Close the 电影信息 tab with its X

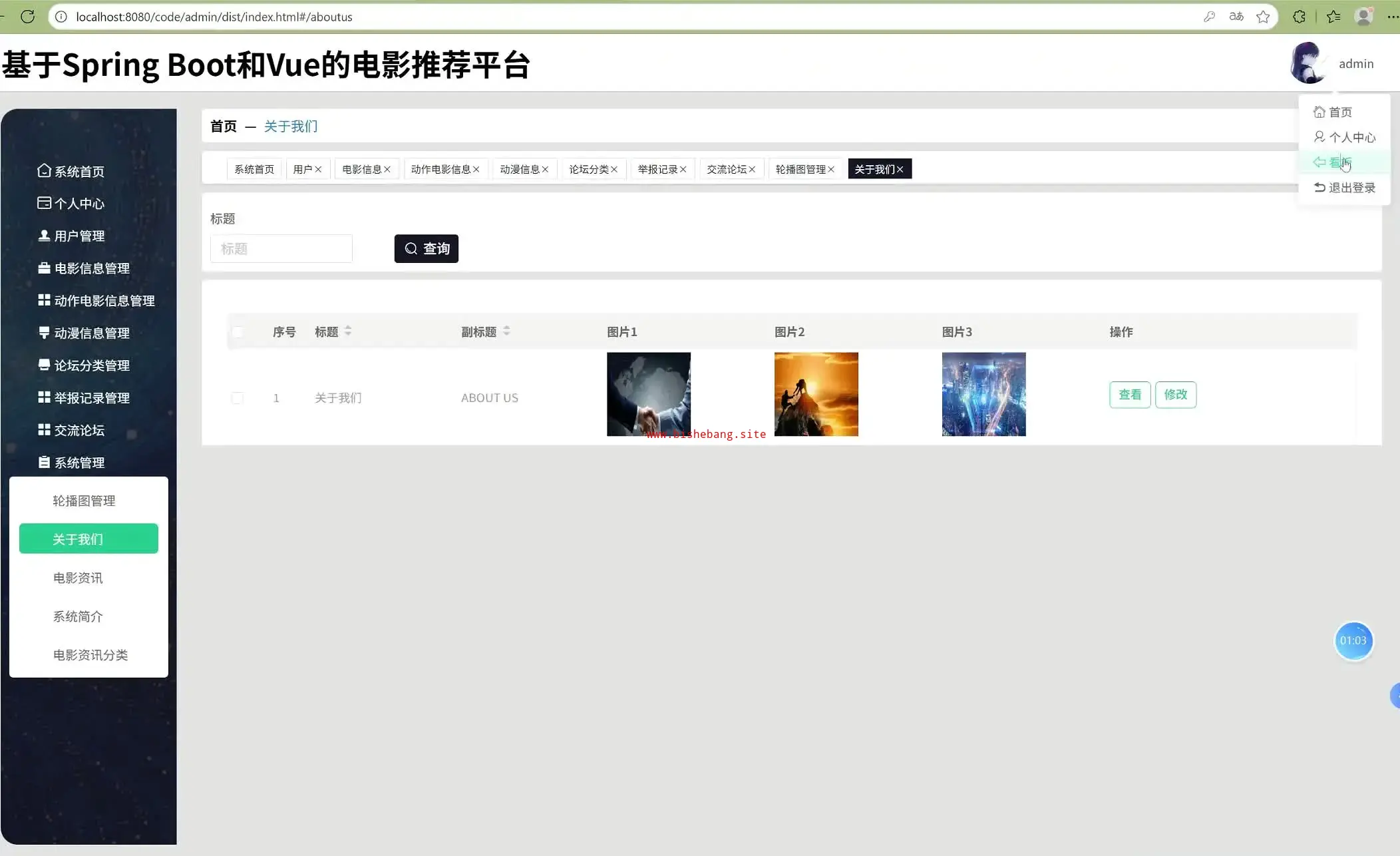(x=387, y=169)
